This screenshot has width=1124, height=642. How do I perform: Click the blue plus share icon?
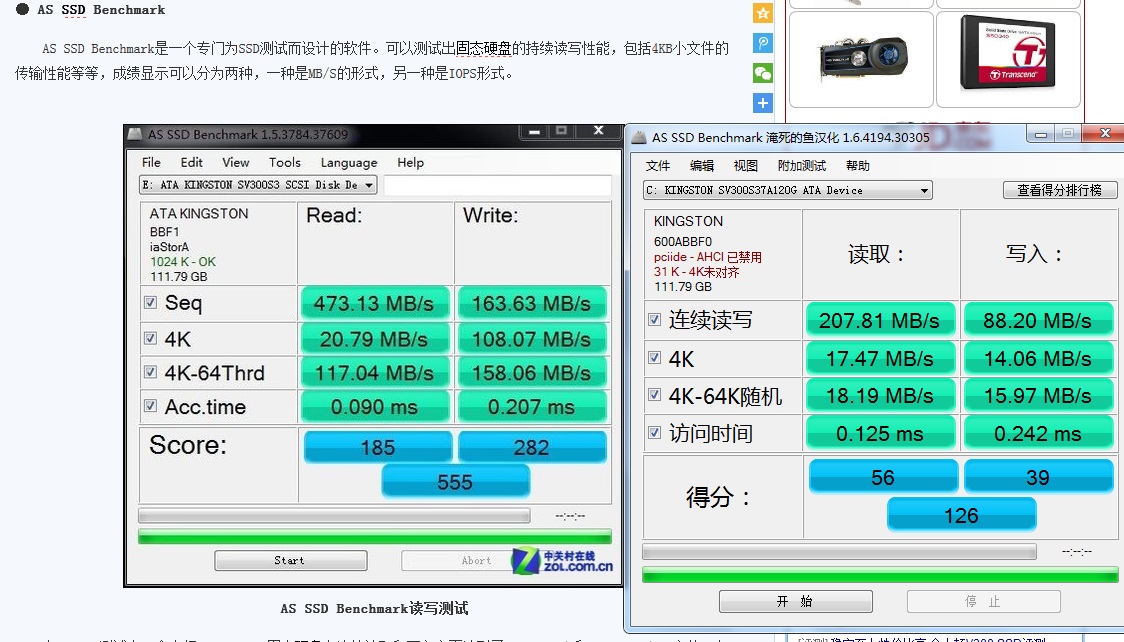click(763, 103)
